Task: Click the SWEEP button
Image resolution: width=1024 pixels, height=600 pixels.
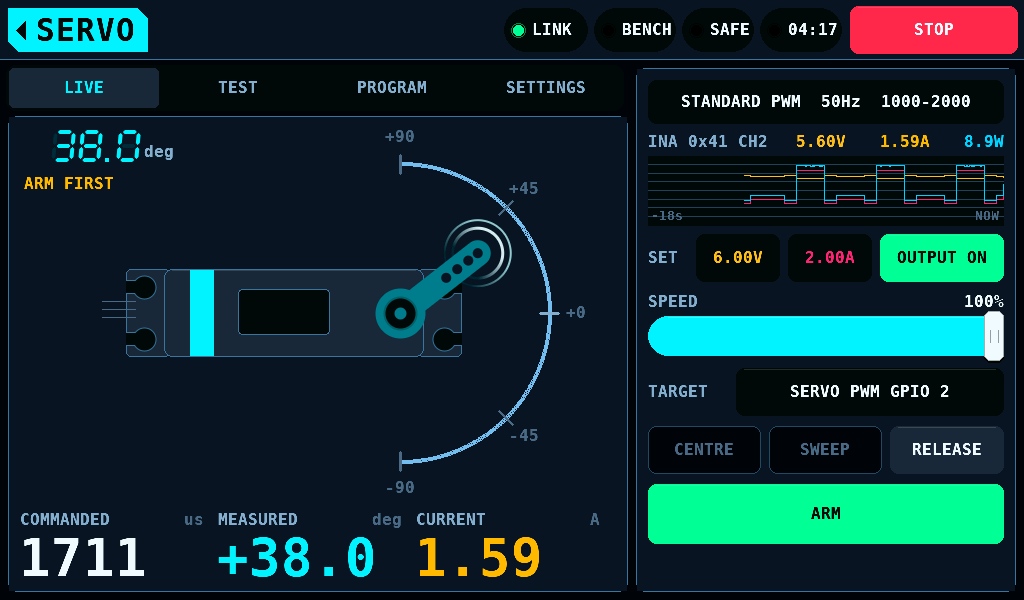Action: [825, 450]
